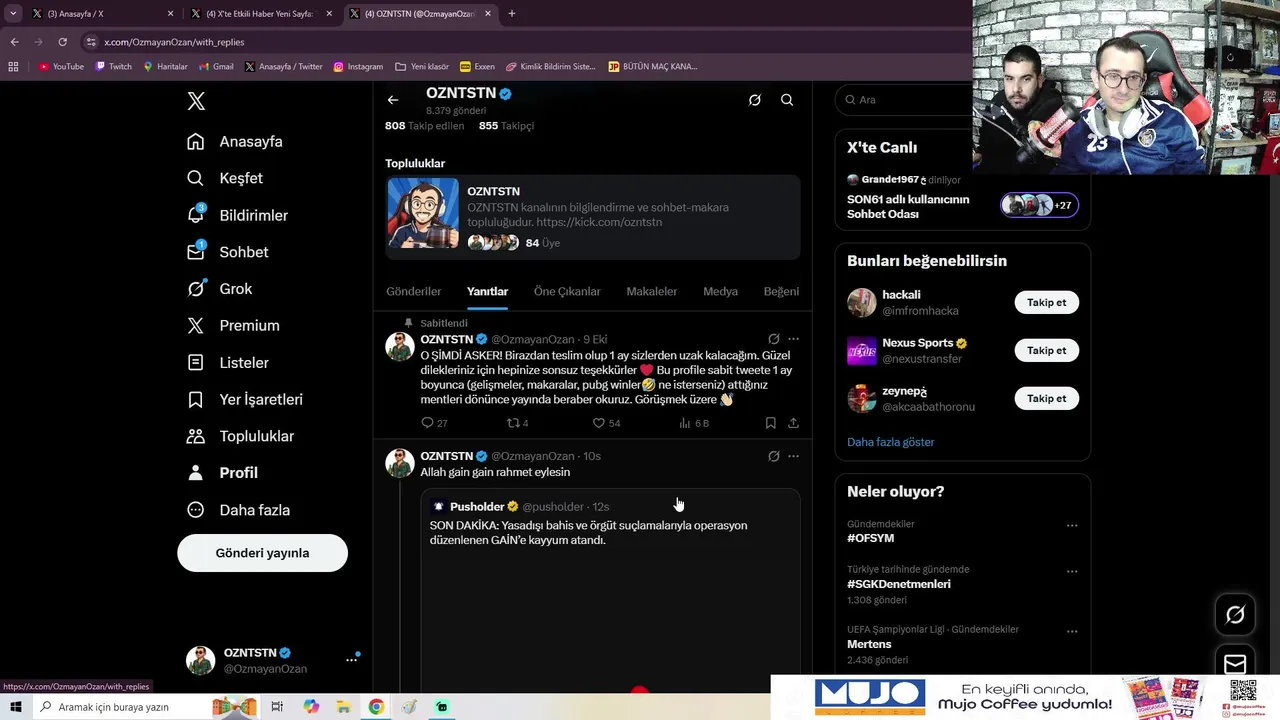Open options for #SGKDenetmenleri trend

coord(1072,571)
